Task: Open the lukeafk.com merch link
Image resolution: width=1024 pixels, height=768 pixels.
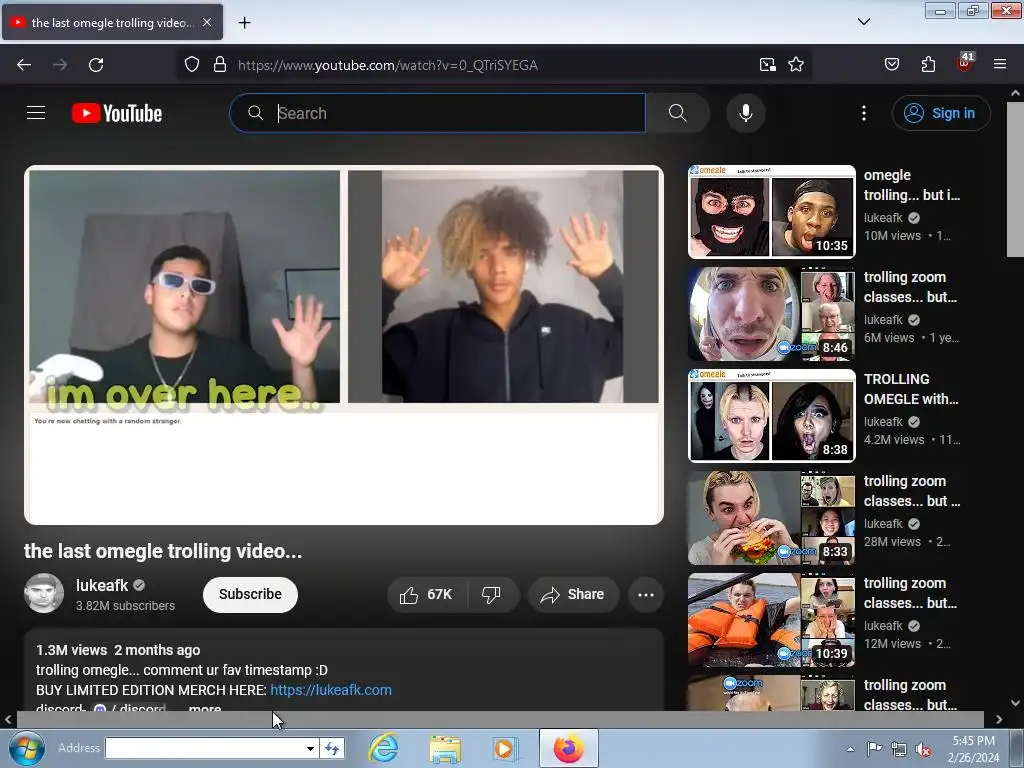Action: tap(331, 690)
